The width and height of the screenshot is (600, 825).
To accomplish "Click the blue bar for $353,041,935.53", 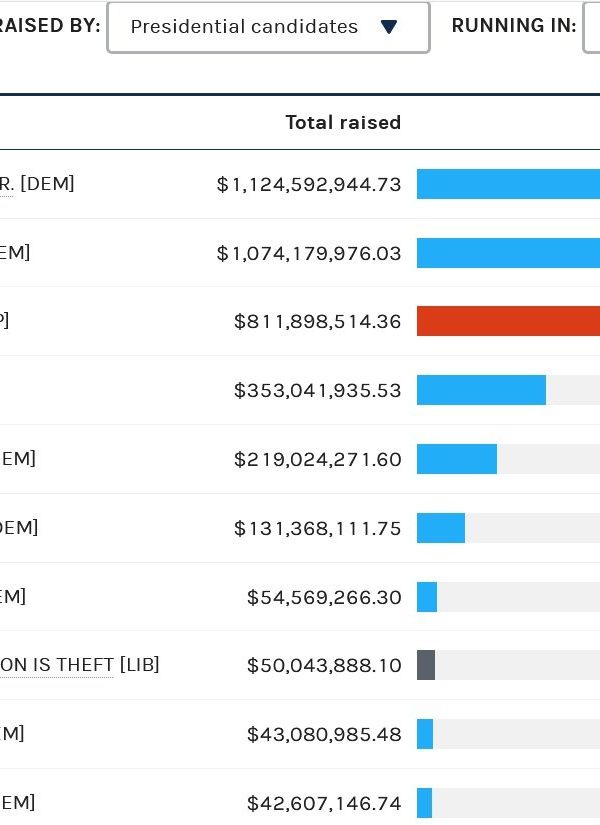I will pyautogui.click(x=481, y=390).
